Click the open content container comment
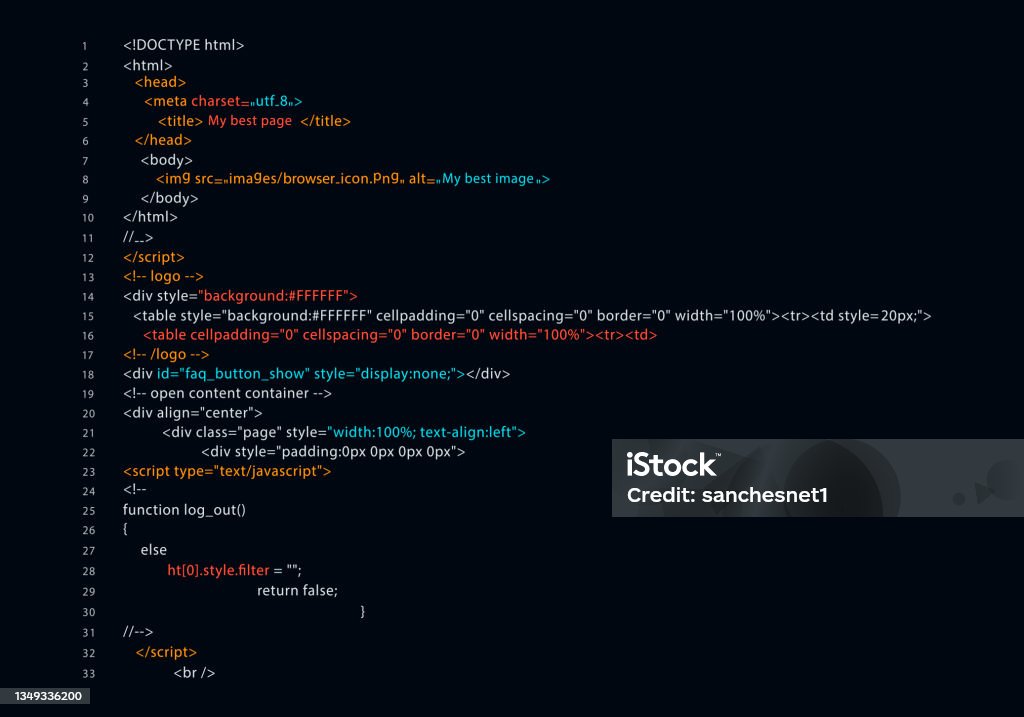The image size is (1024, 717). pyautogui.click(x=227, y=394)
